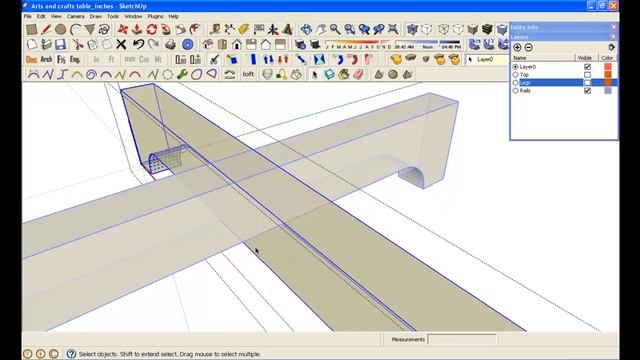Sort layers by Name column header
This screenshot has height=360, width=640.
[543, 58]
